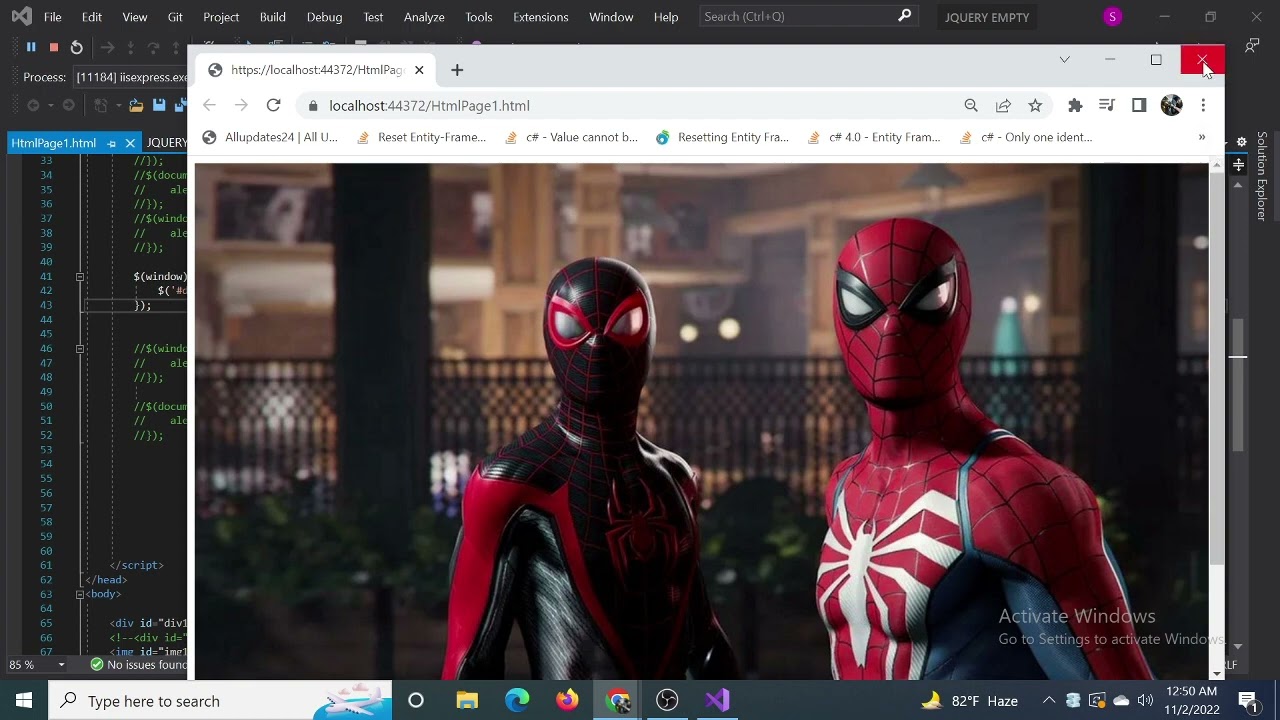Open the View menu

(134, 17)
